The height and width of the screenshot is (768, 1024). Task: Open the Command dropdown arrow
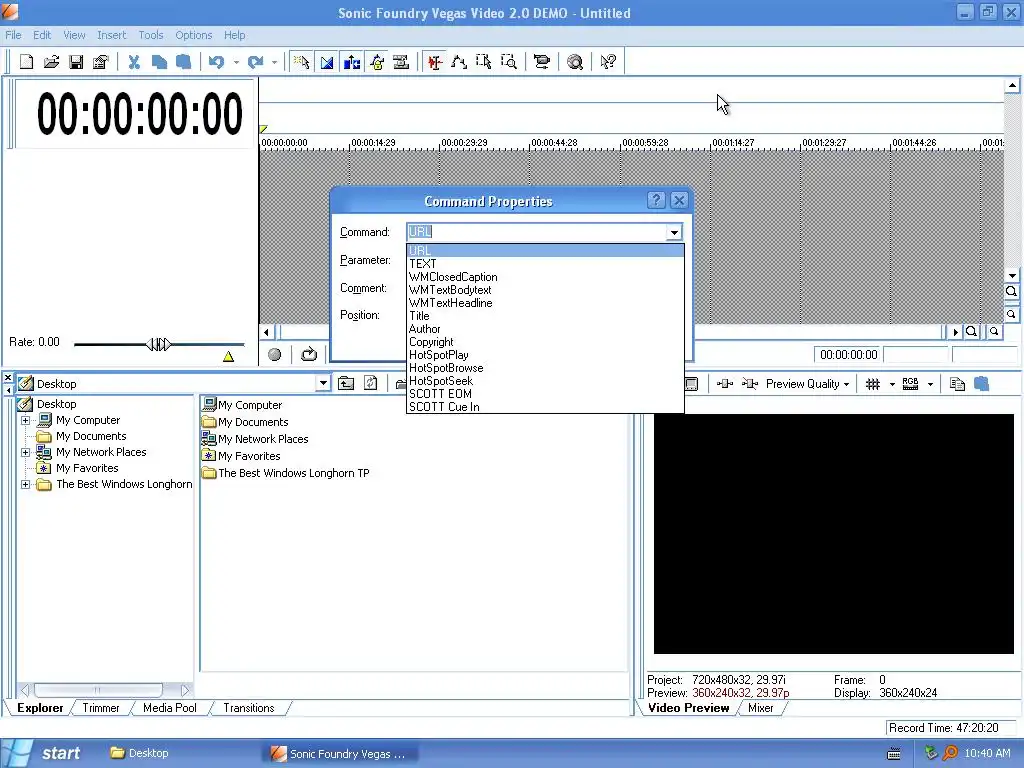[674, 232]
